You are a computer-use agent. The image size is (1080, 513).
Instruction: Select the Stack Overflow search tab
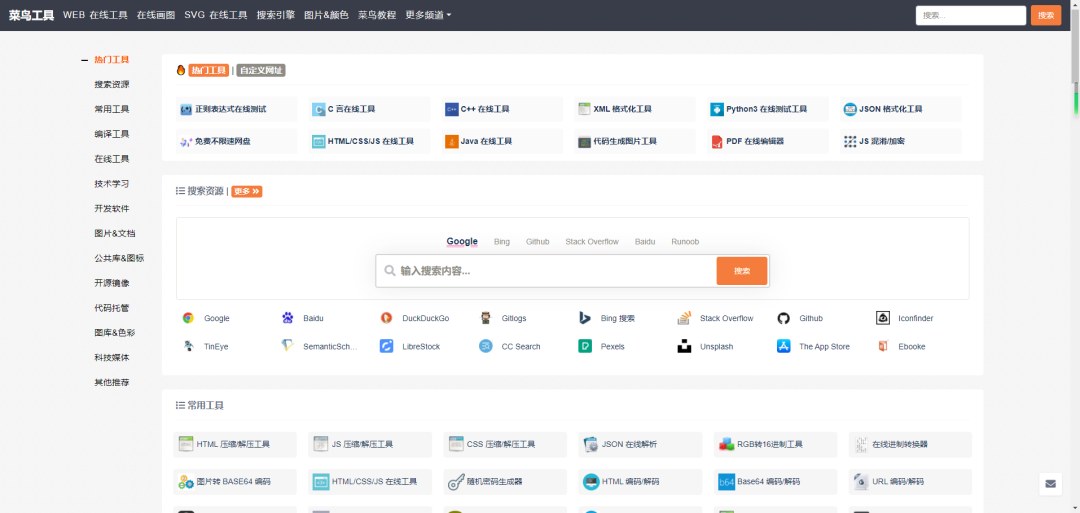(x=592, y=242)
